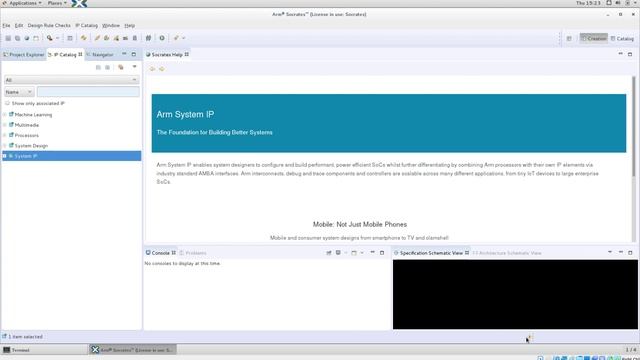Maximize the Socrates Help panel
The height and width of the screenshot is (360, 640).
pyautogui.click(x=630, y=54)
